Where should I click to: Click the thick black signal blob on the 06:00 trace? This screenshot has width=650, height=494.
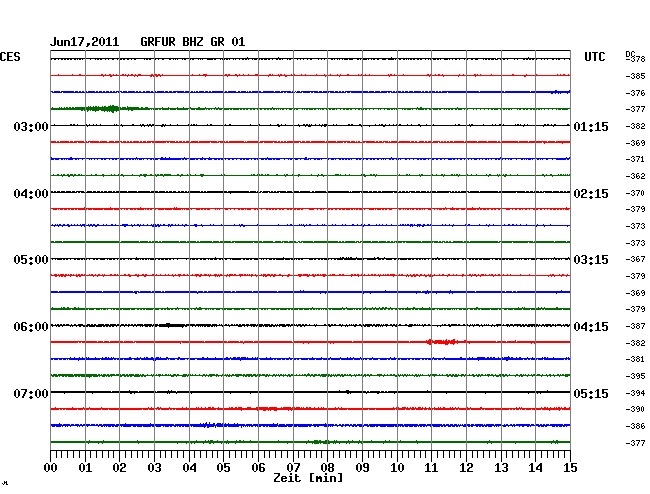172,325
